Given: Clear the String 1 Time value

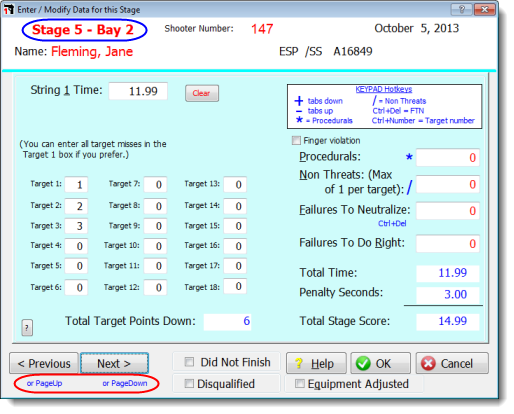Looking at the screenshot, I should click(x=202, y=93).
